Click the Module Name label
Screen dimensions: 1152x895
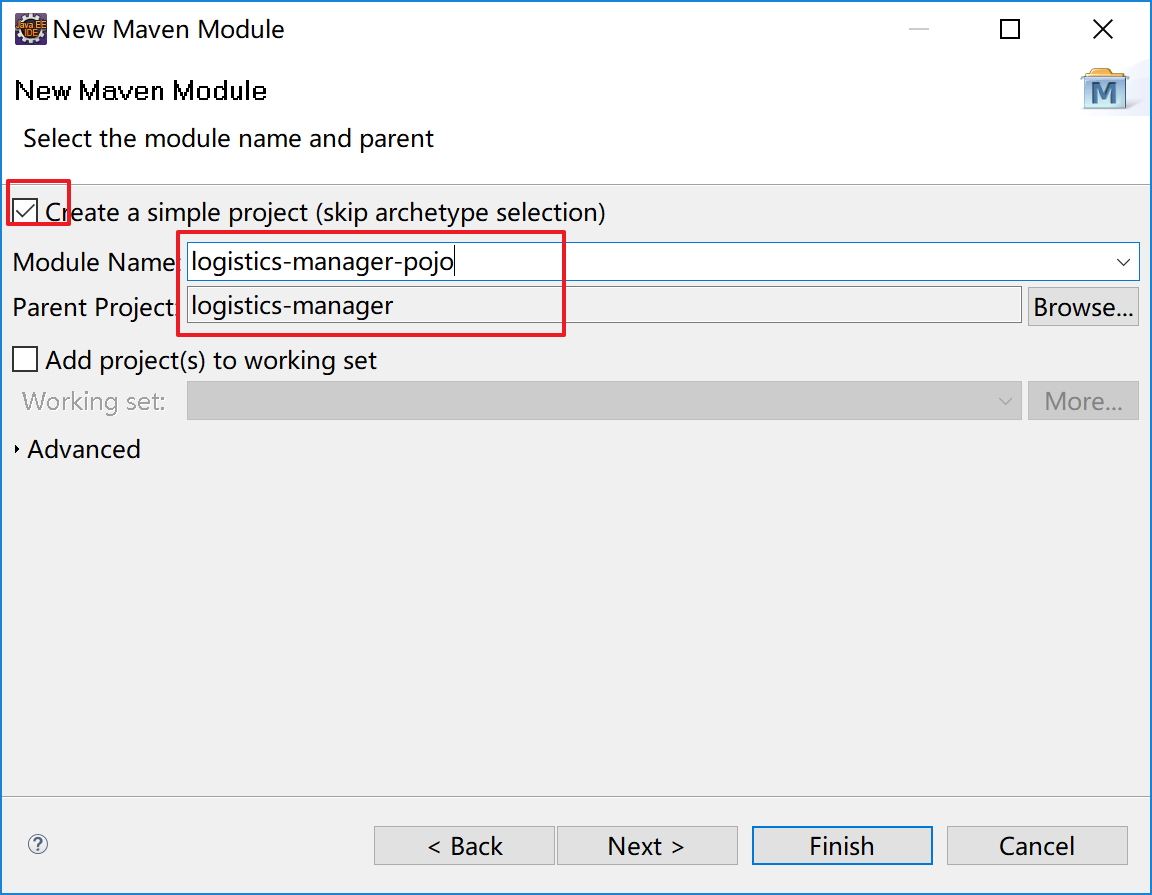tap(96, 262)
